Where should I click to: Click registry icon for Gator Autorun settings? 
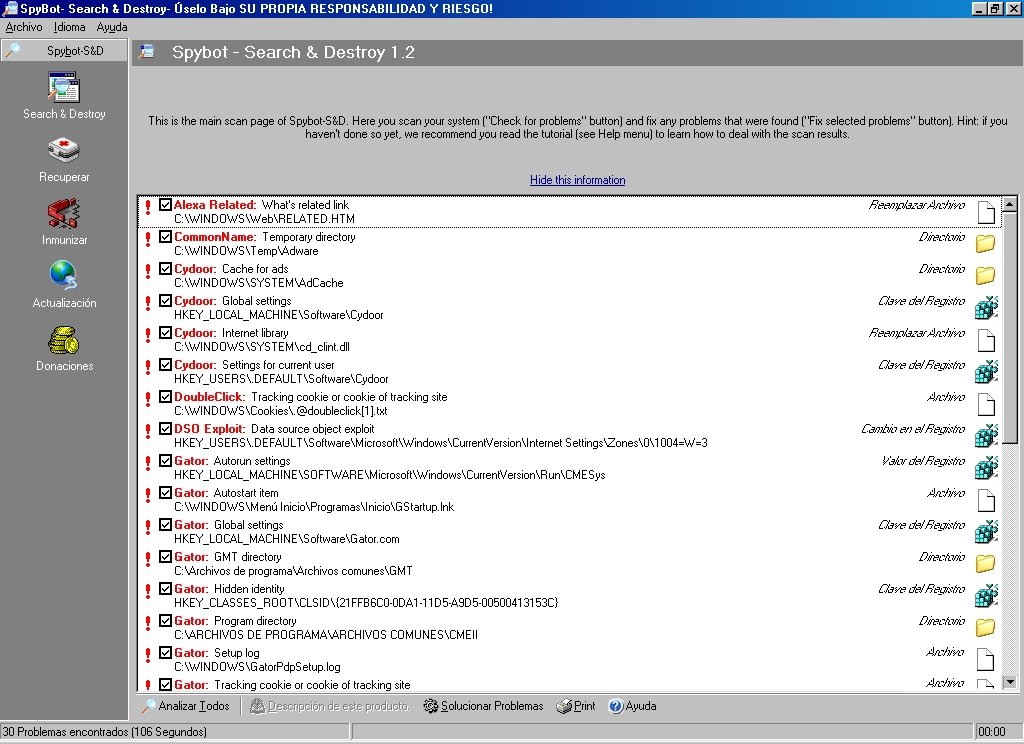(986, 468)
